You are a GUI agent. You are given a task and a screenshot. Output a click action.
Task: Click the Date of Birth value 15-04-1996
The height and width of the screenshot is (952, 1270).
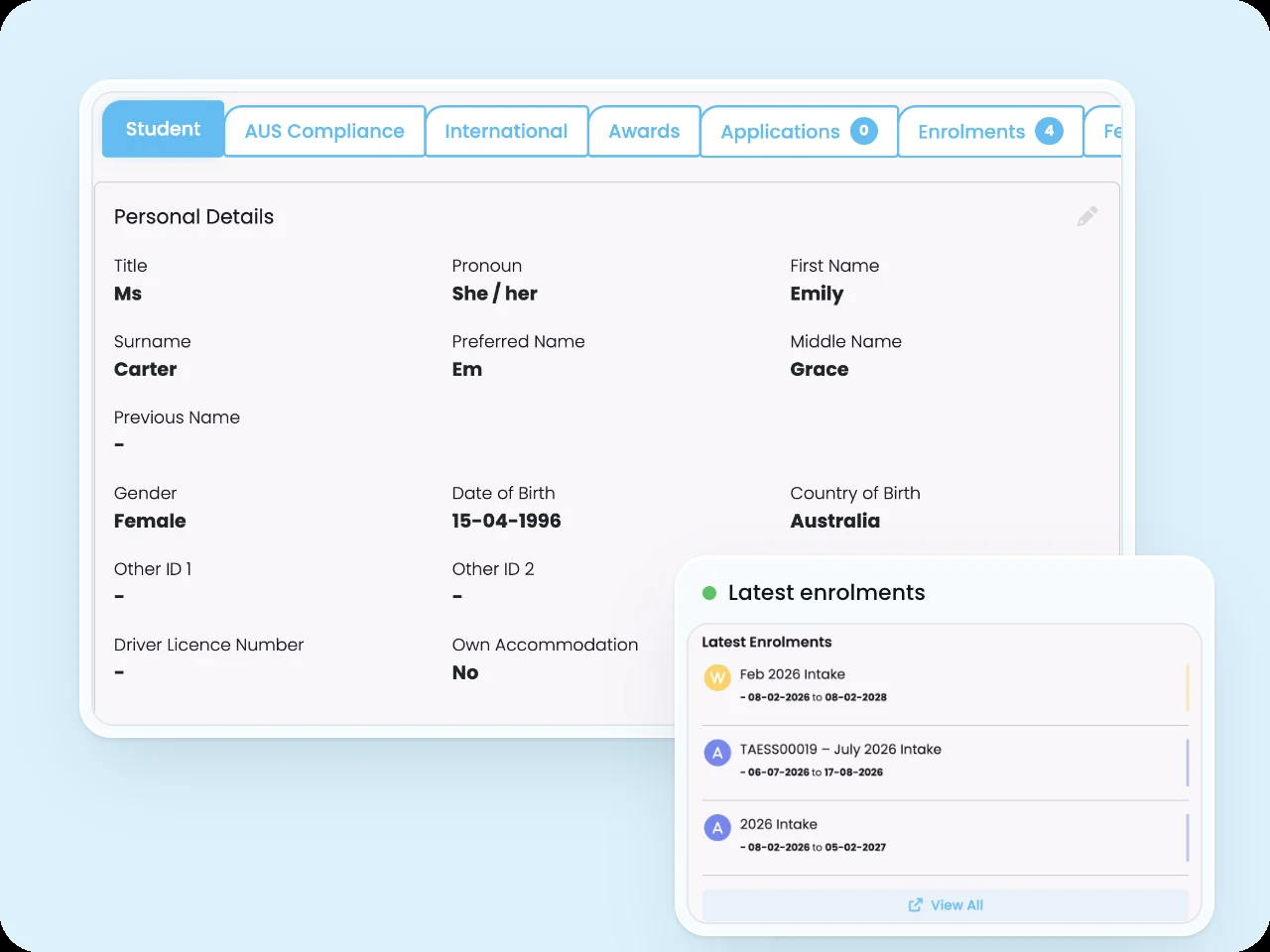pos(506,521)
